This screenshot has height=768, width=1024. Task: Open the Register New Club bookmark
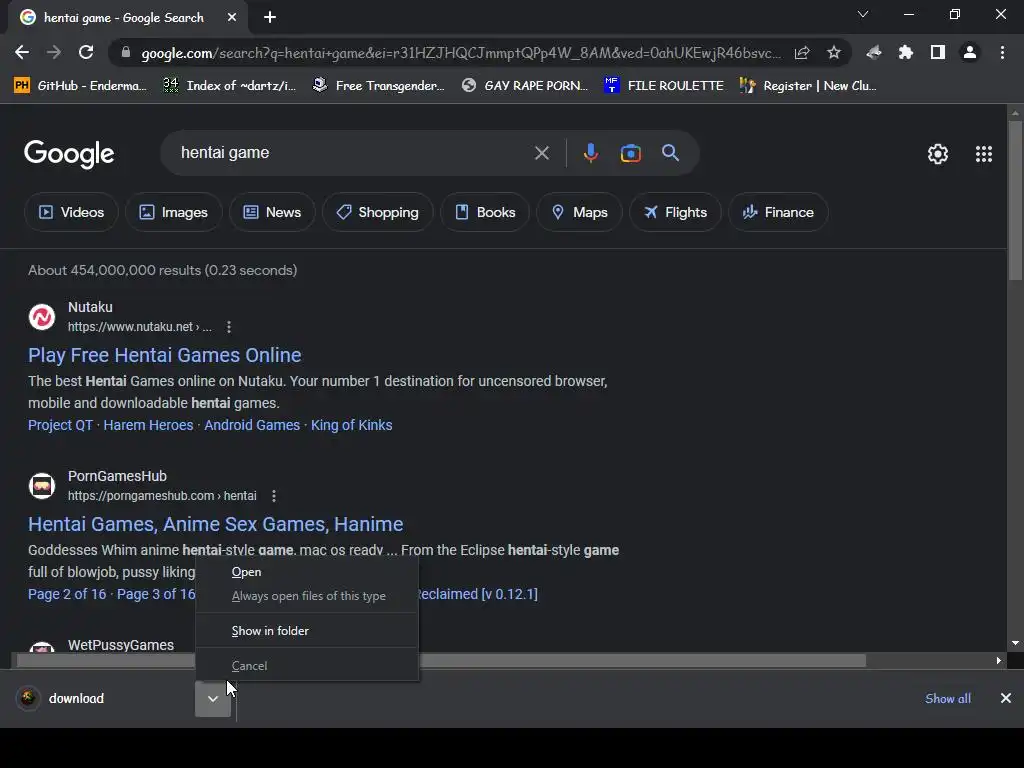click(808, 86)
